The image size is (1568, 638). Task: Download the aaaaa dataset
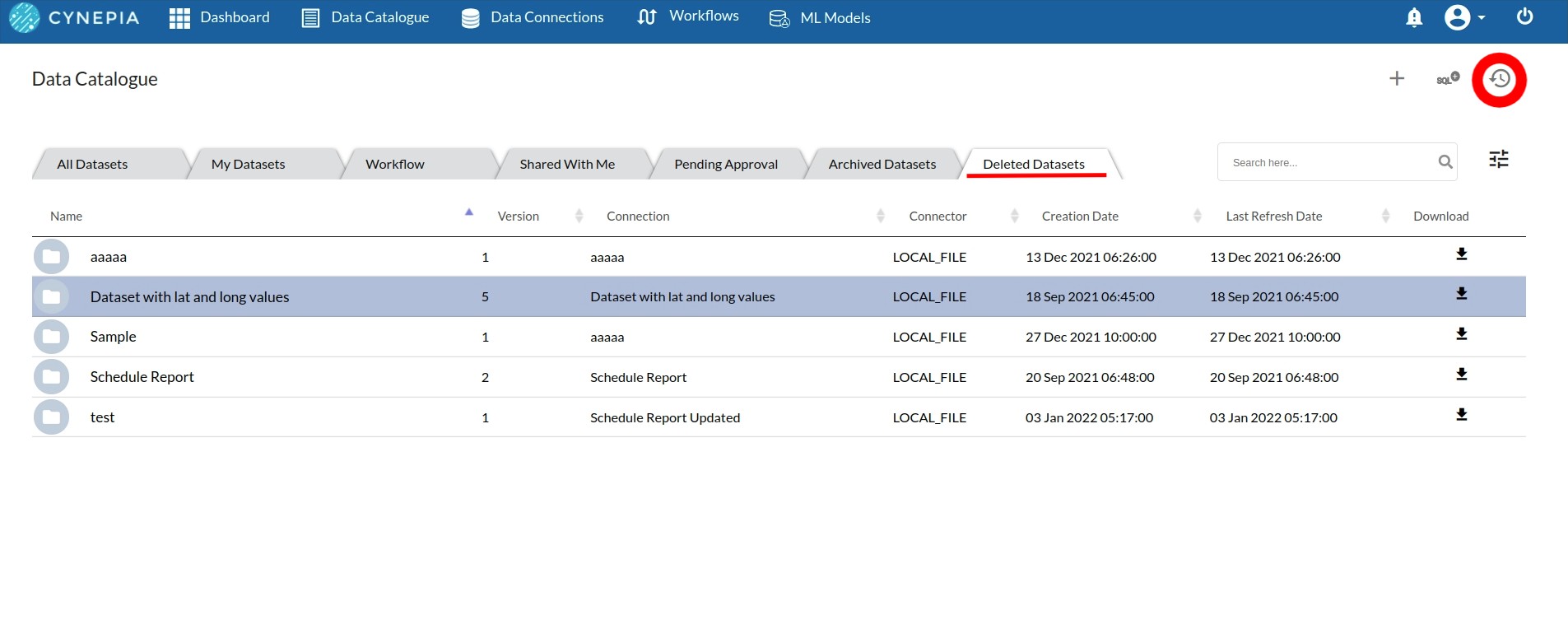(x=1462, y=254)
